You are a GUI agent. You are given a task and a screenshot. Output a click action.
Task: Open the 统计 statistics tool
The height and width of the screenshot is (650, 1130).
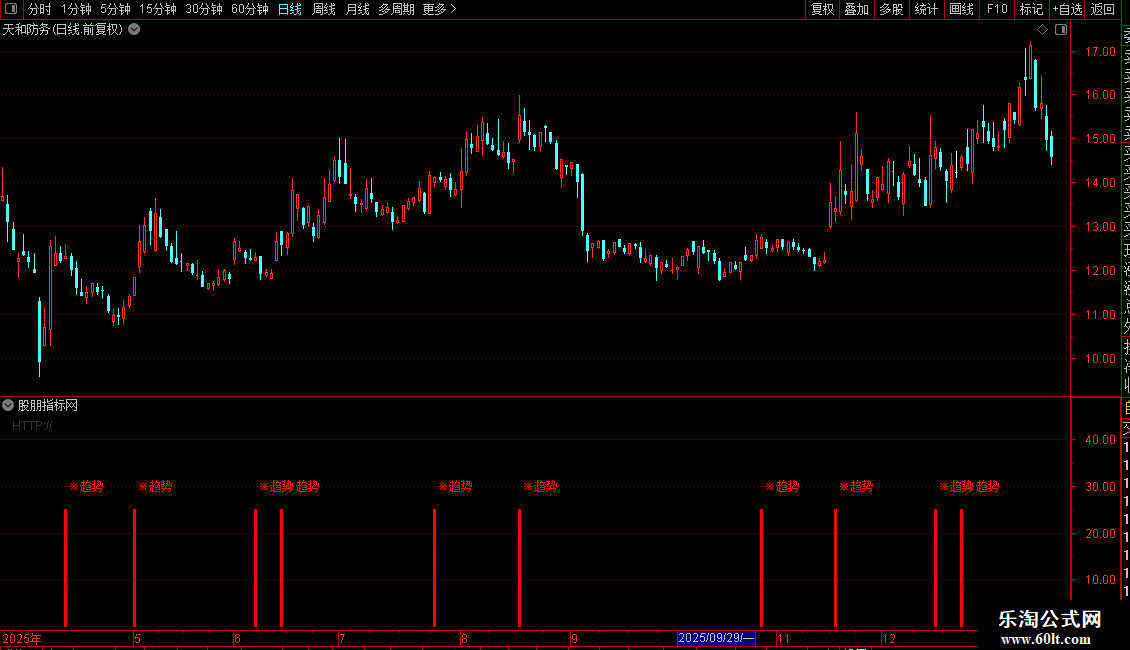pyautogui.click(x=926, y=9)
